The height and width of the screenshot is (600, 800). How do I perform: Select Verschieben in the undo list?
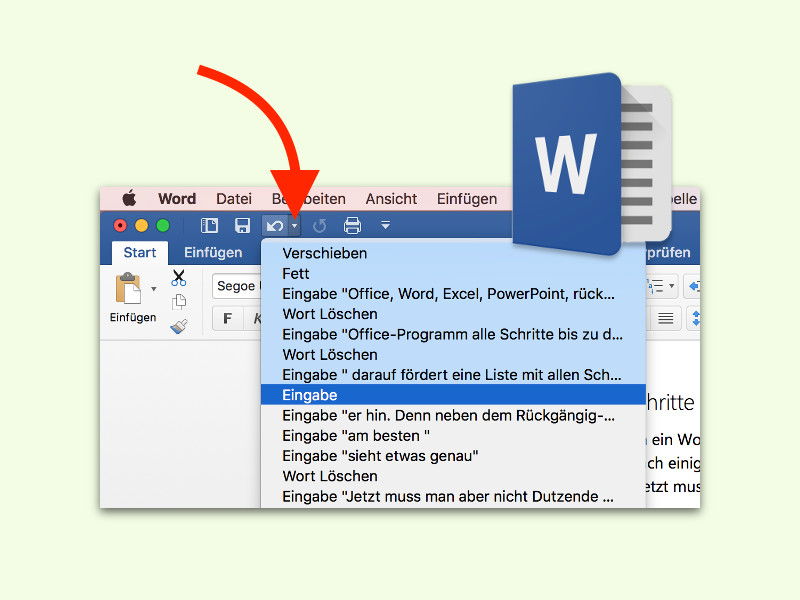point(453,253)
